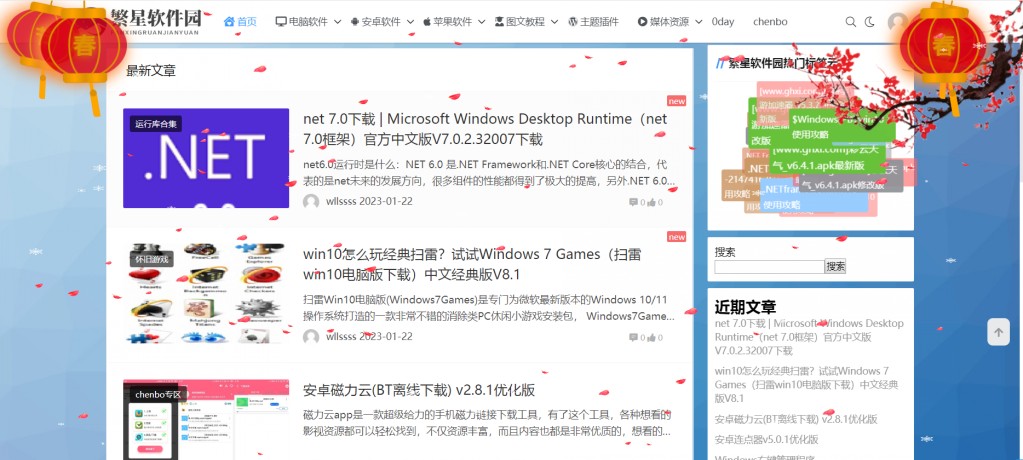Open recent post net 7.0下载 in sidebar
Screen dimensions: 1023x460
809,337
